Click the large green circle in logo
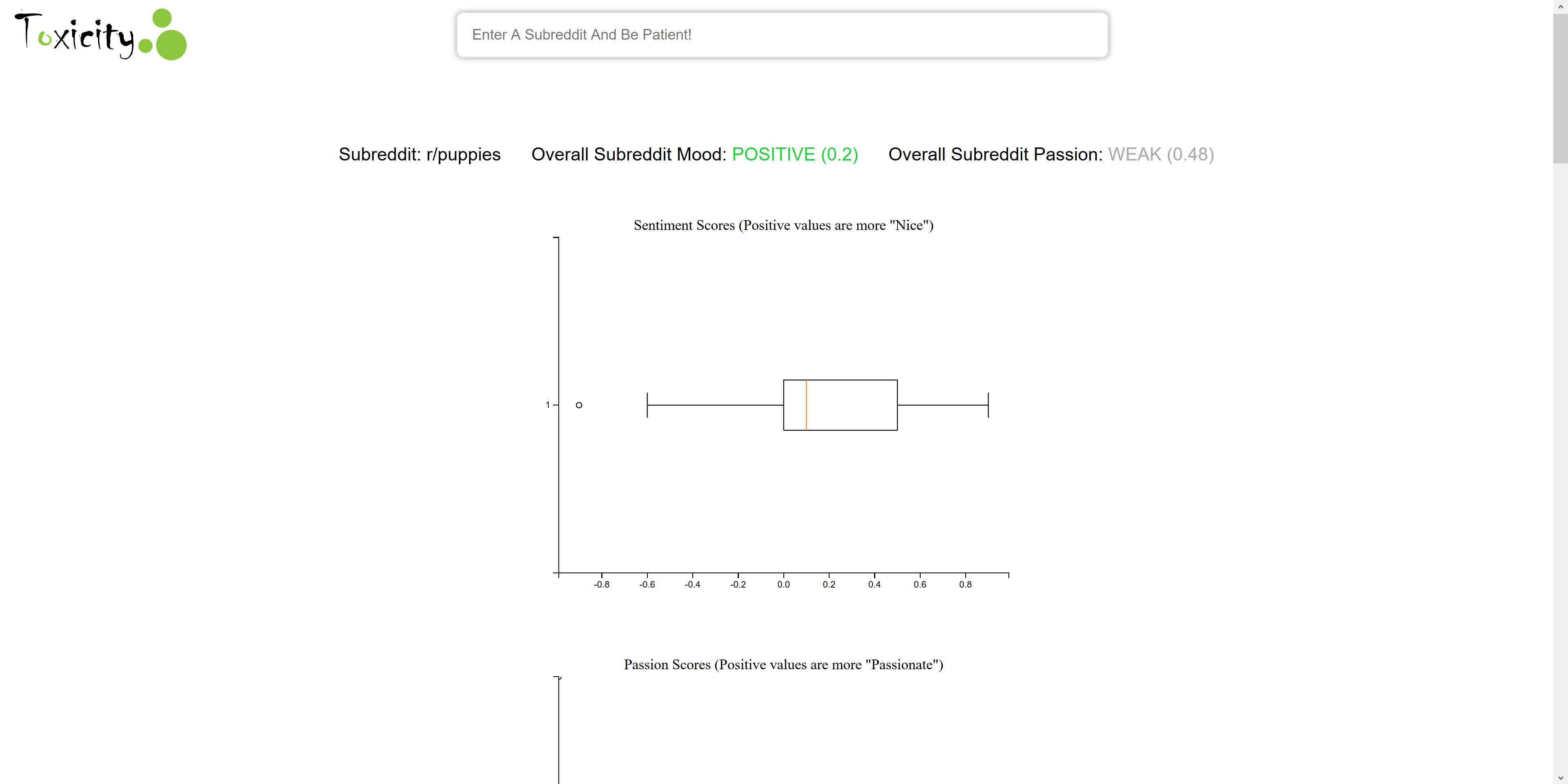The width and height of the screenshot is (1568, 784). pos(171,45)
